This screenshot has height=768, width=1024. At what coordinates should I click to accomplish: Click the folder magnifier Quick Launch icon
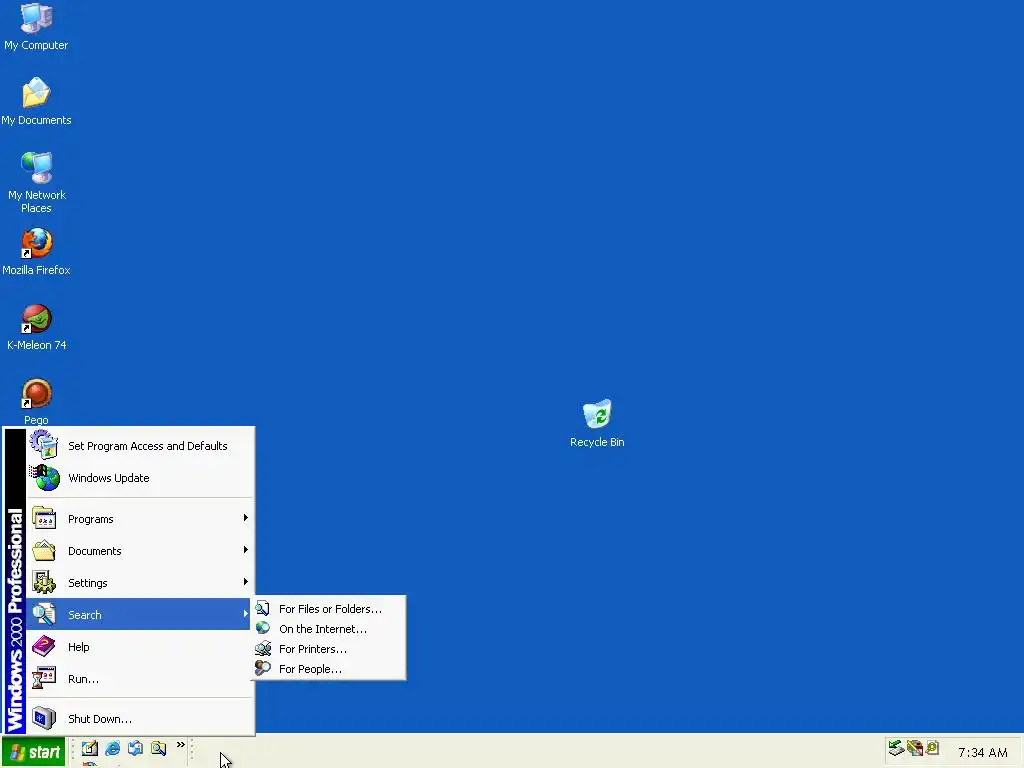pos(158,748)
